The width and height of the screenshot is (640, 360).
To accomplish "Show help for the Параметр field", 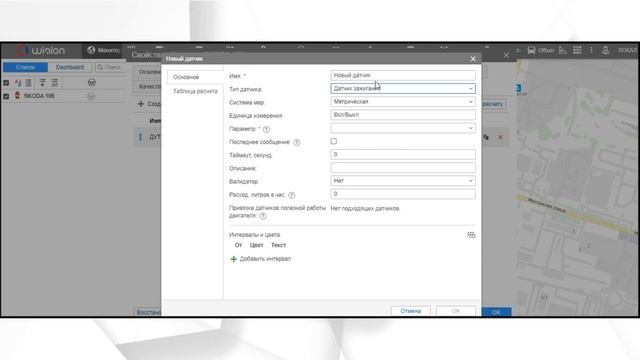I will point(267,129).
